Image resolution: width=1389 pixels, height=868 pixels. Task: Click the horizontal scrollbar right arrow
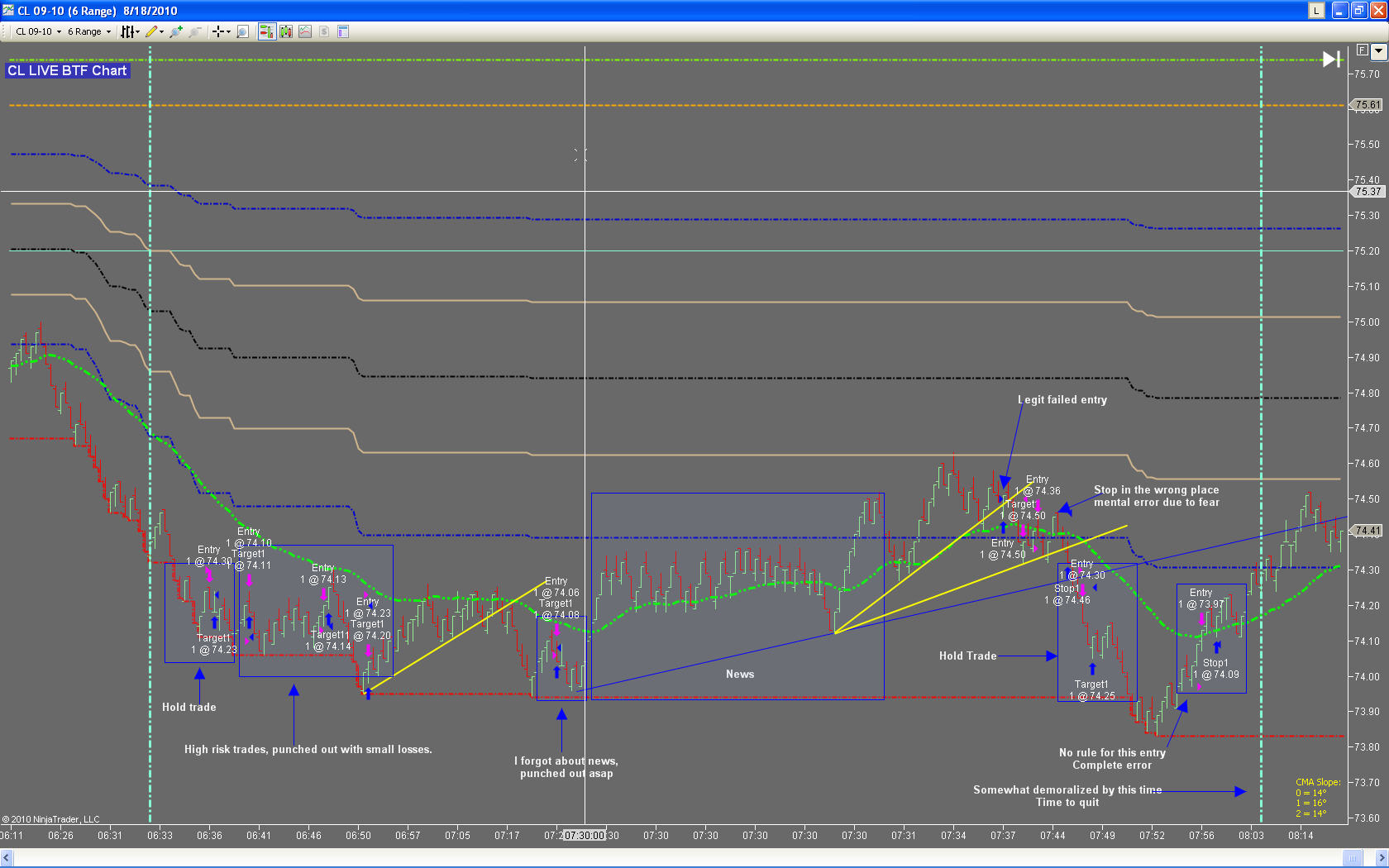1381,858
